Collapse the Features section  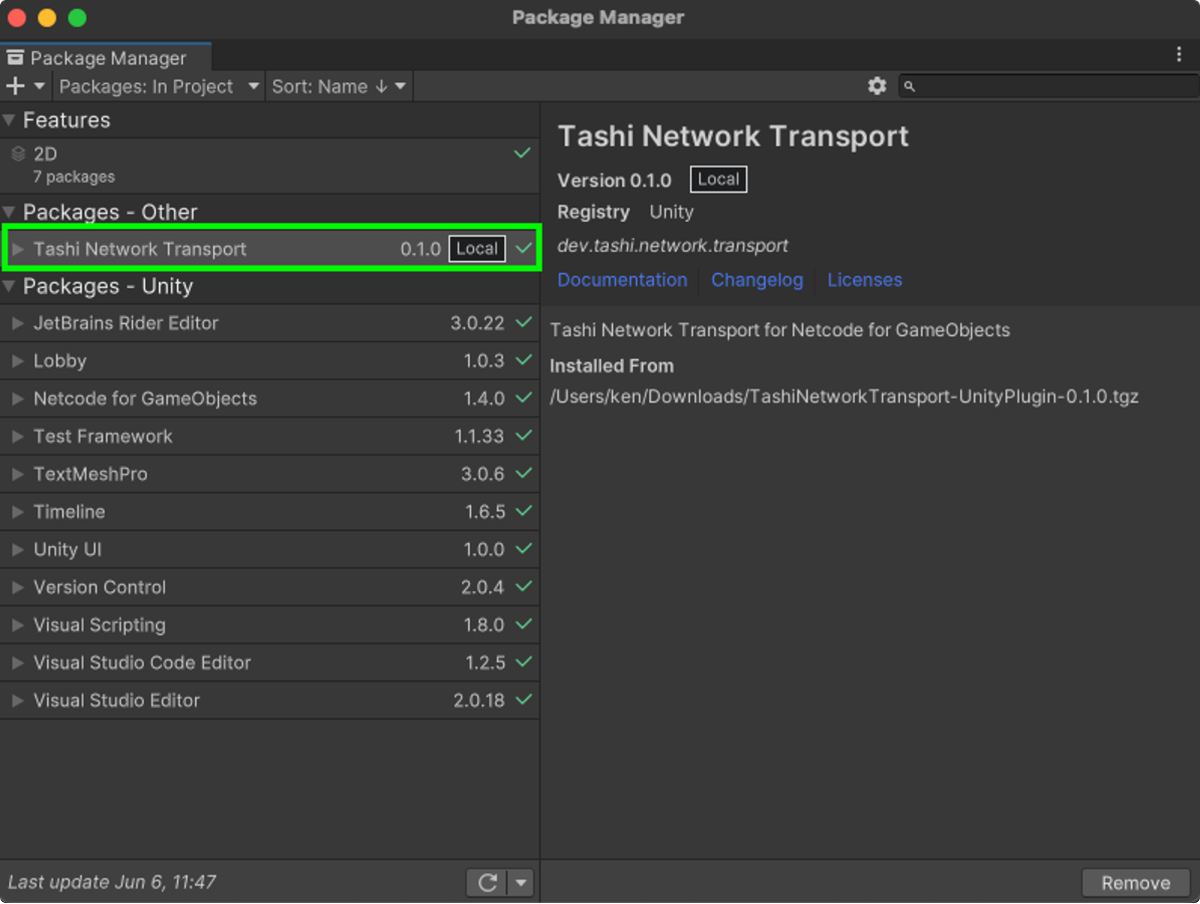[10, 121]
